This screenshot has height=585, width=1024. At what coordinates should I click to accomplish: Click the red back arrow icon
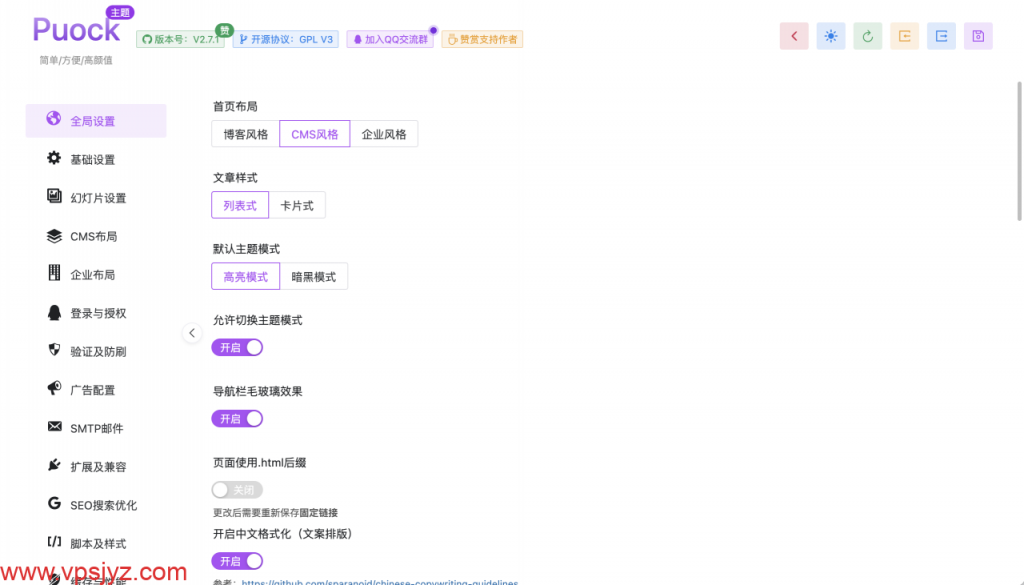(x=794, y=36)
